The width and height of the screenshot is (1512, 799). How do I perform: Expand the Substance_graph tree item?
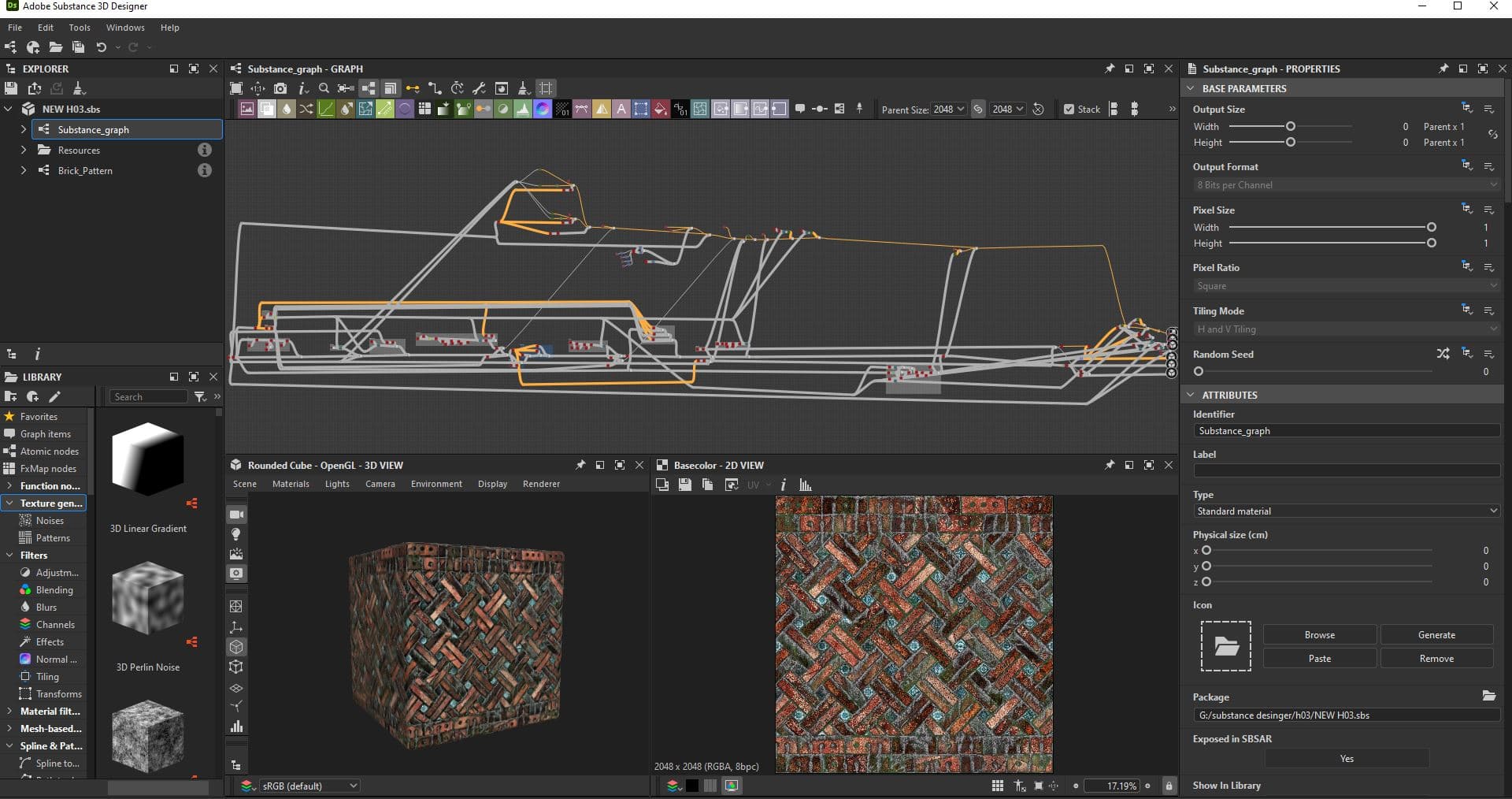(23, 129)
